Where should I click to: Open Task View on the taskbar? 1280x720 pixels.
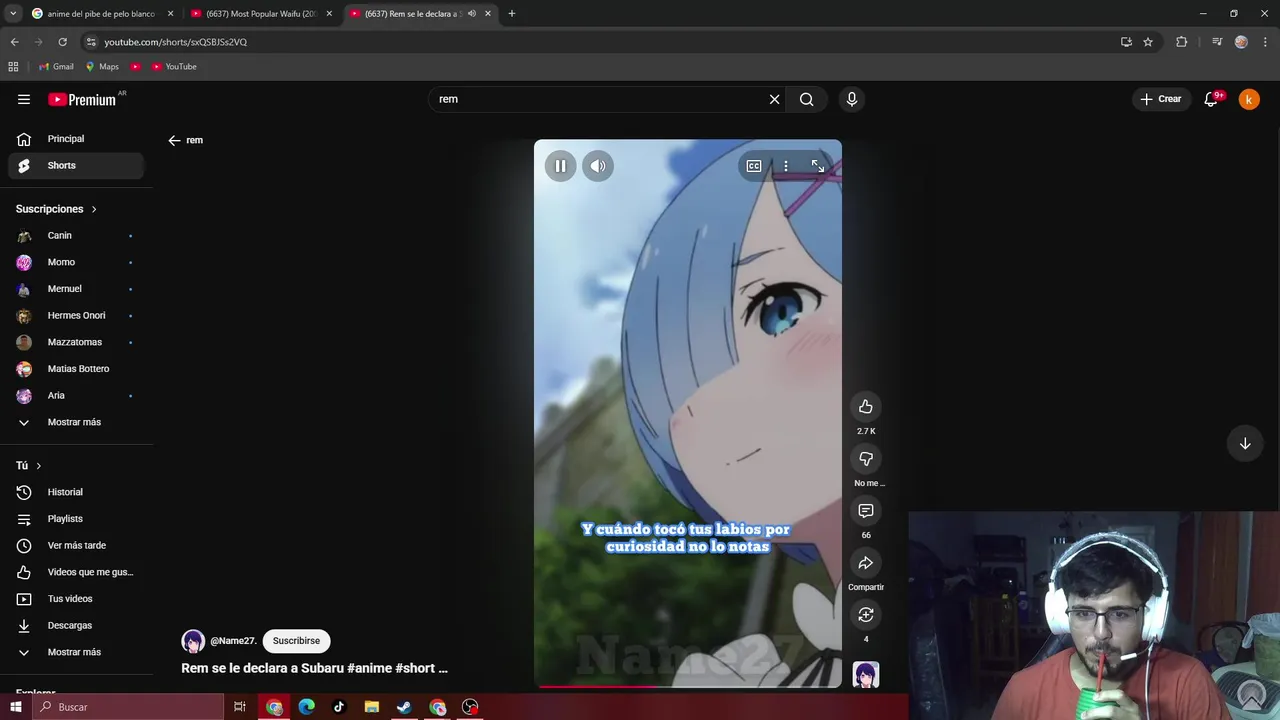tap(240, 707)
